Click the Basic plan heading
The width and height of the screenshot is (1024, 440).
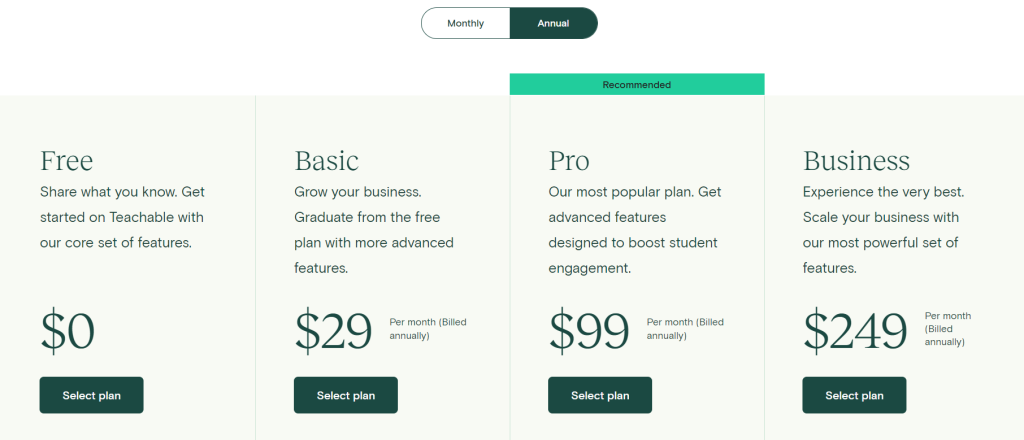coord(327,161)
